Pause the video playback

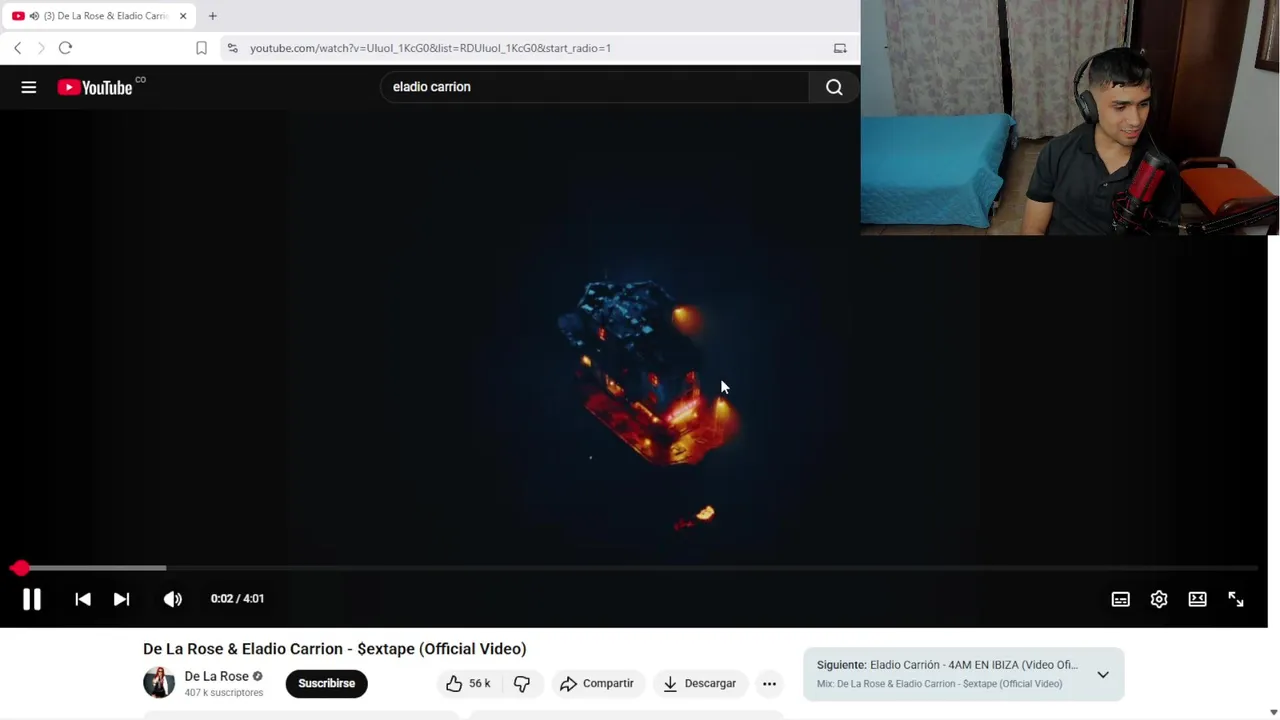pos(32,599)
